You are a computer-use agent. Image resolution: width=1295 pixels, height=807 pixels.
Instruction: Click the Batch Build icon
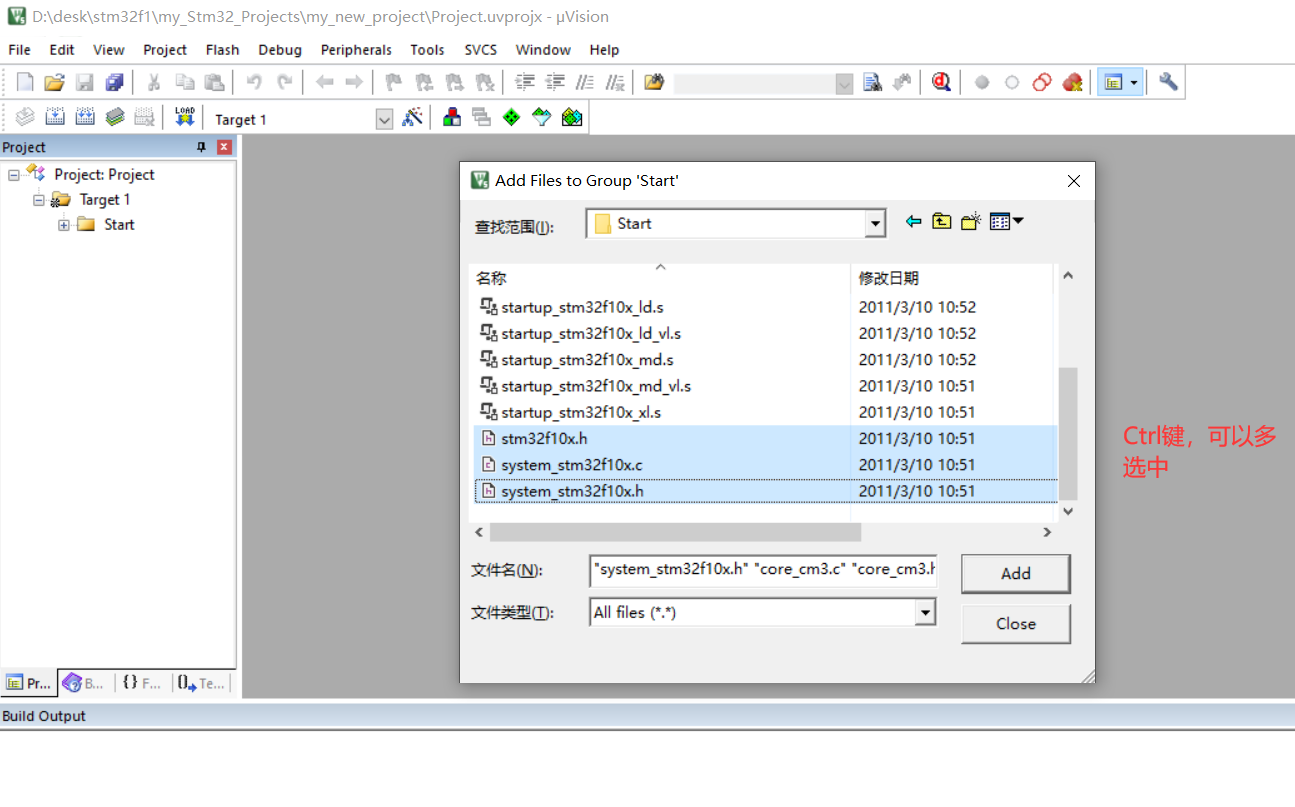tap(115, 117)
